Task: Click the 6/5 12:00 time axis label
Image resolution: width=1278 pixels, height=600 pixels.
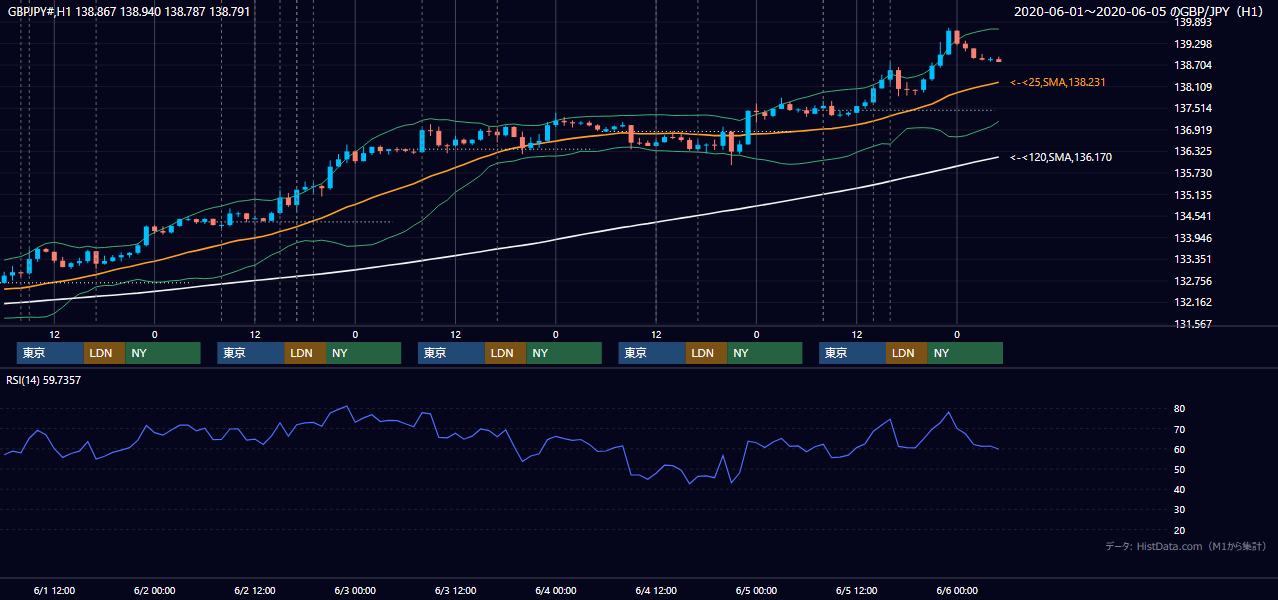Action: 856,590
